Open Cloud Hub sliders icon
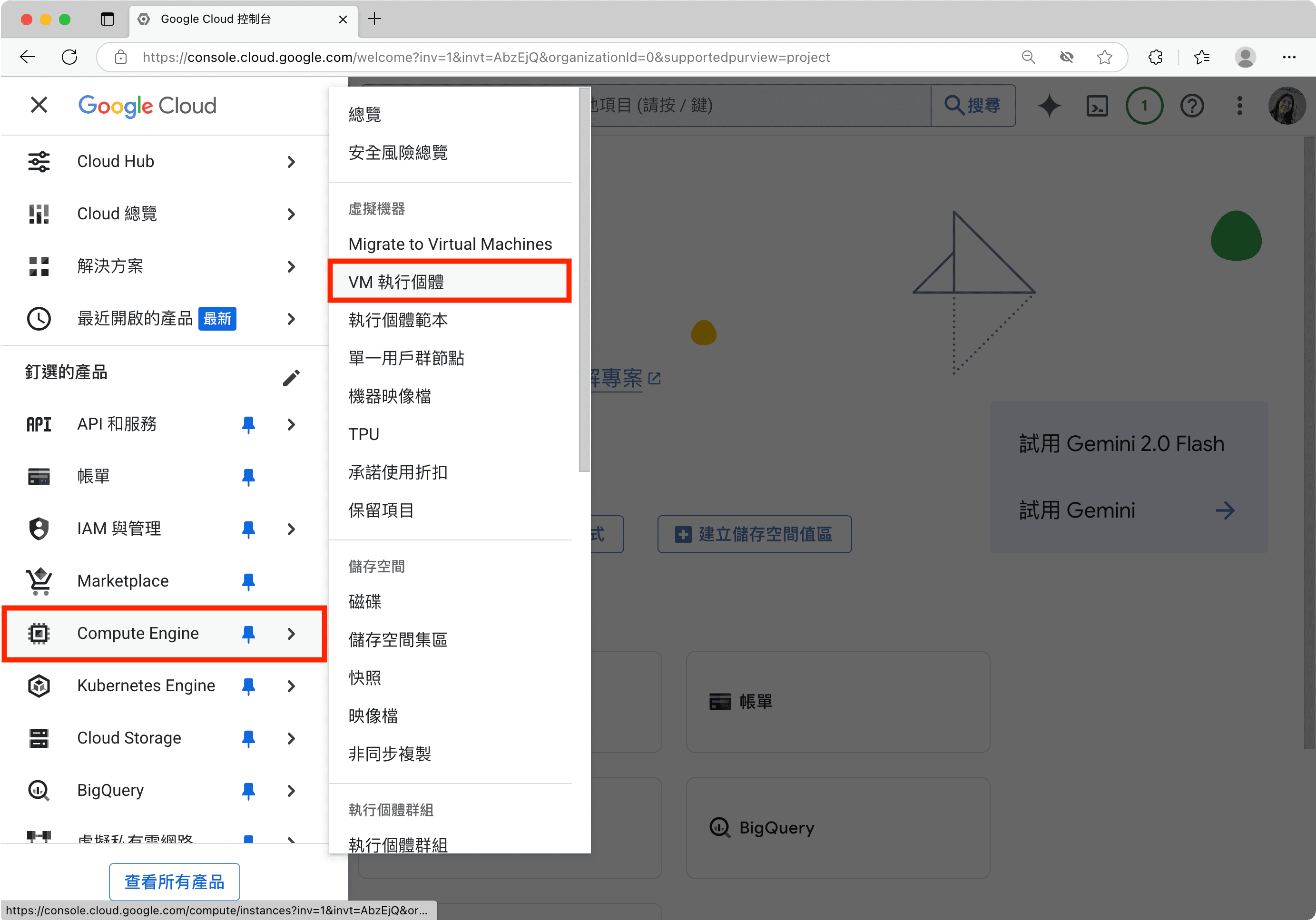This screenshot has height=921, width=1316. 39,162
